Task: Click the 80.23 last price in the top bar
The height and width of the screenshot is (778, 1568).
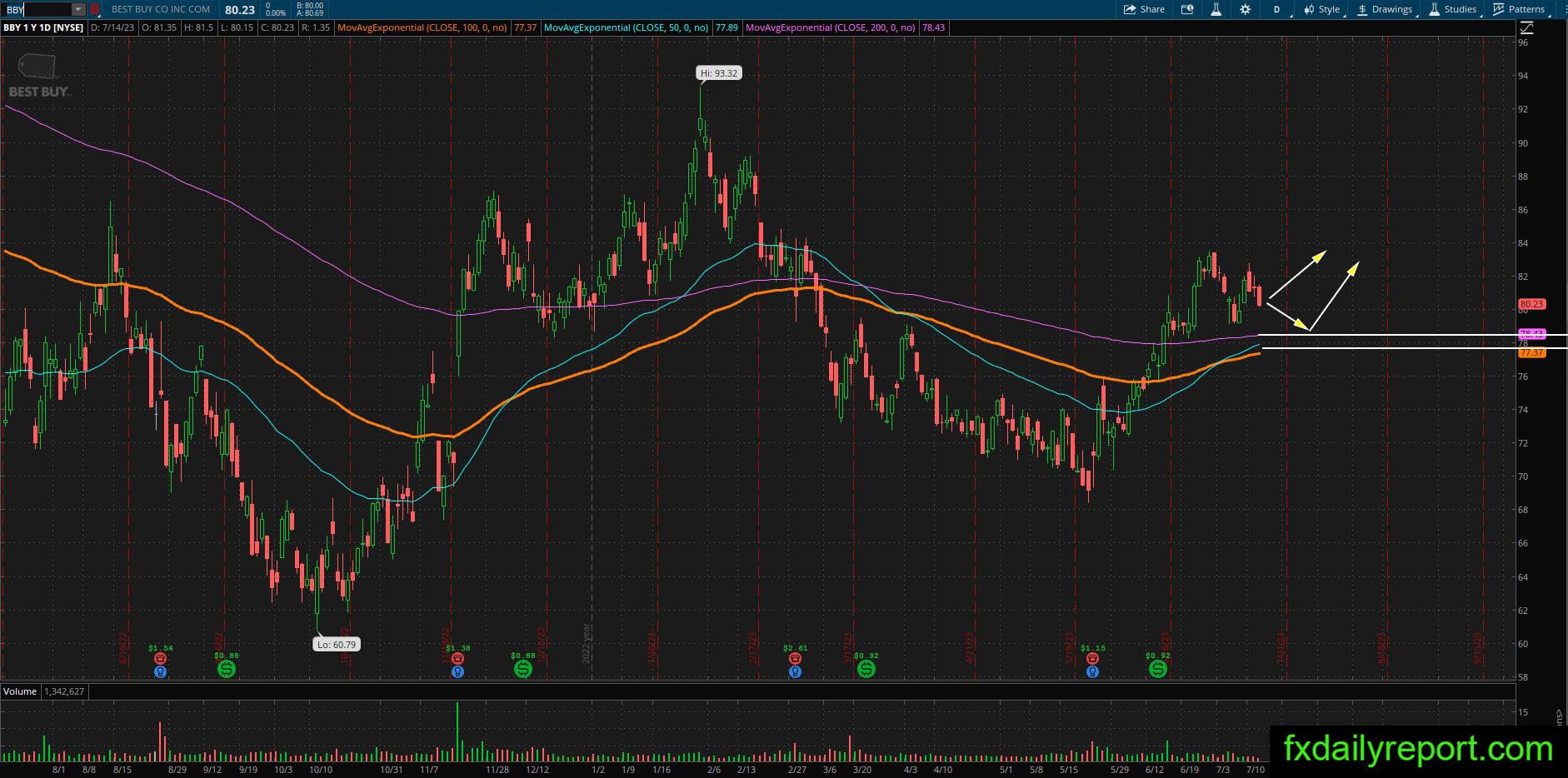Action: (x=240, y=9)
